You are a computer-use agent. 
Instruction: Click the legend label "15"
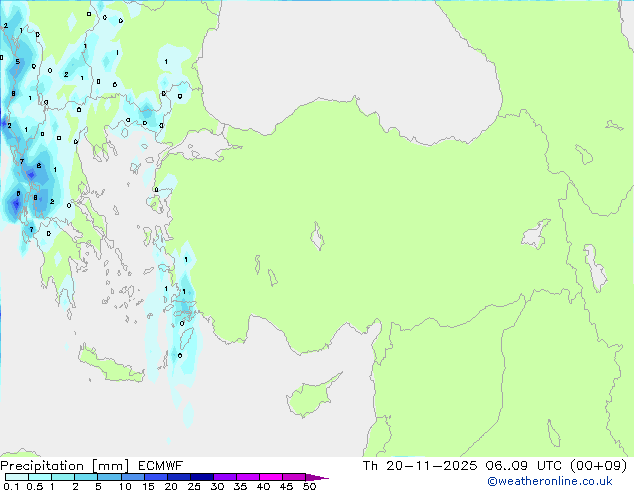(x=148, y=486)
